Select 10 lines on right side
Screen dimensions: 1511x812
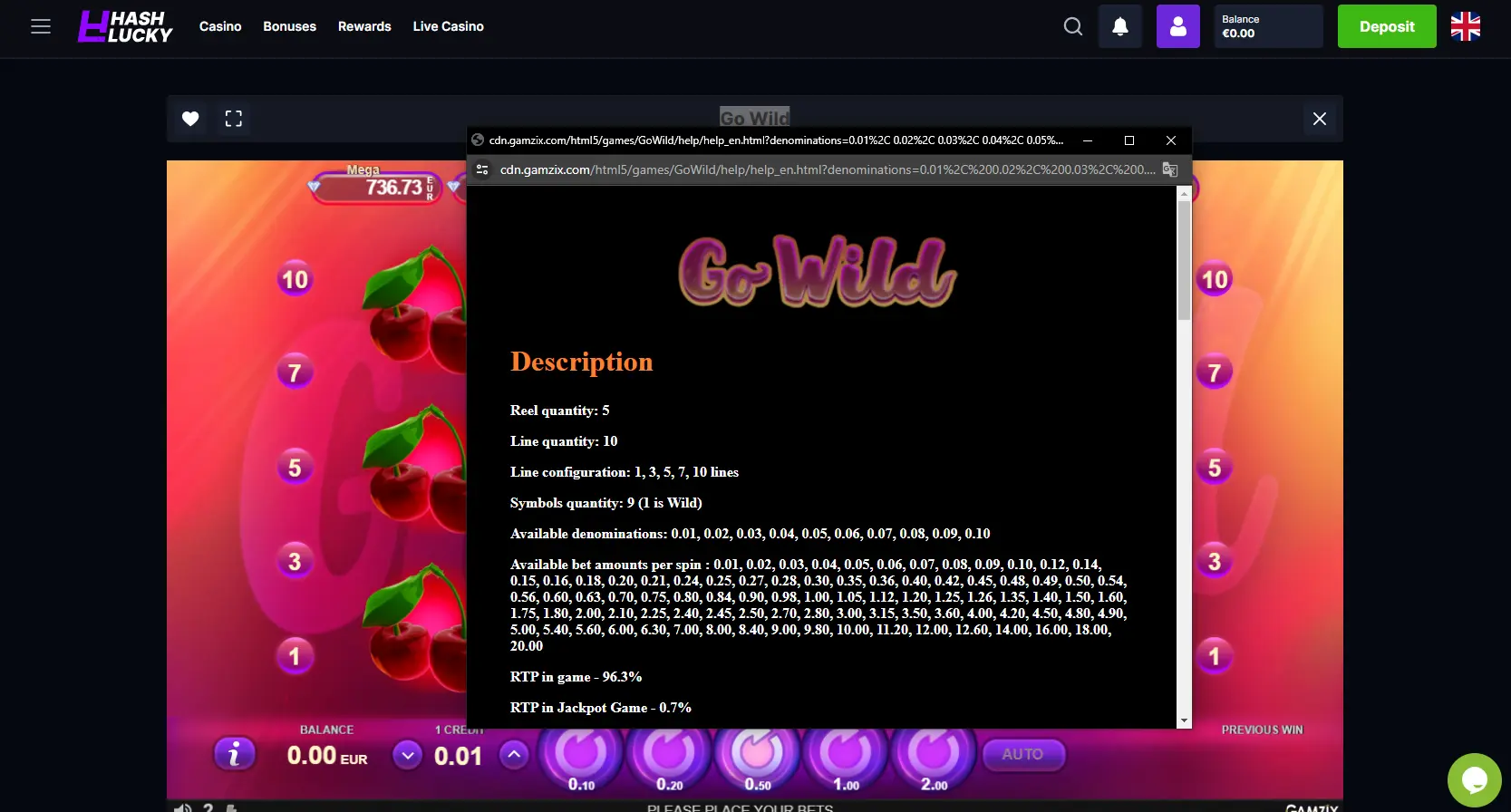click(1215, 279)
